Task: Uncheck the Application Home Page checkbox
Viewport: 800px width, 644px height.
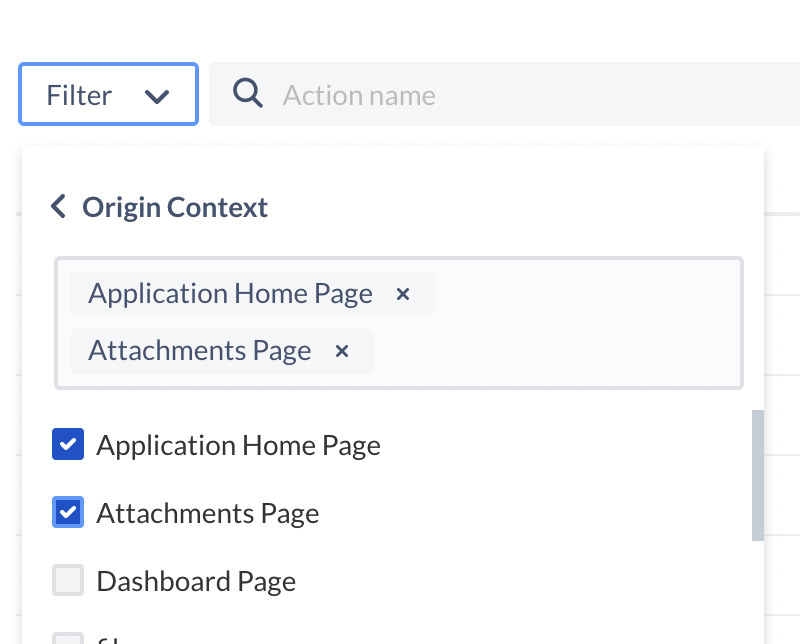Action: pyautogui.click(x=68, y=445)
